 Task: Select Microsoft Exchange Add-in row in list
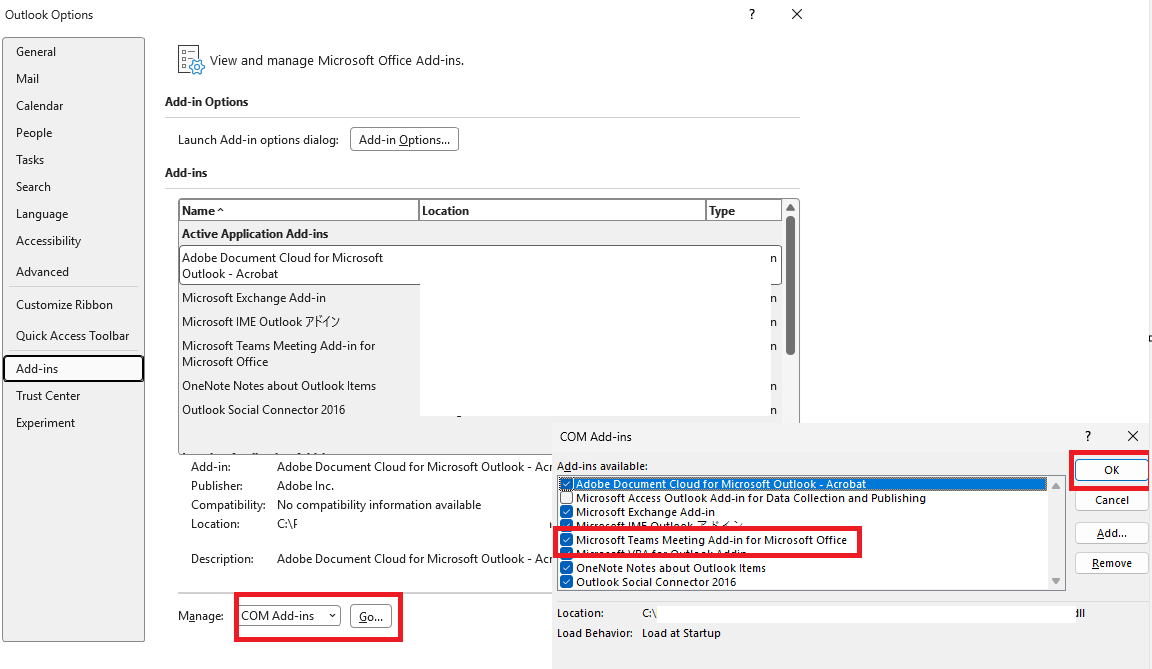pyautogui.click(x=480, y=298)
